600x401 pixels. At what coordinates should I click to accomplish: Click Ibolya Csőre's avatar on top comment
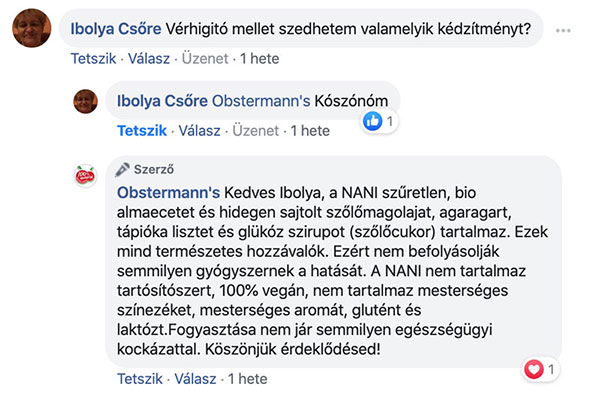coord(33,32)
